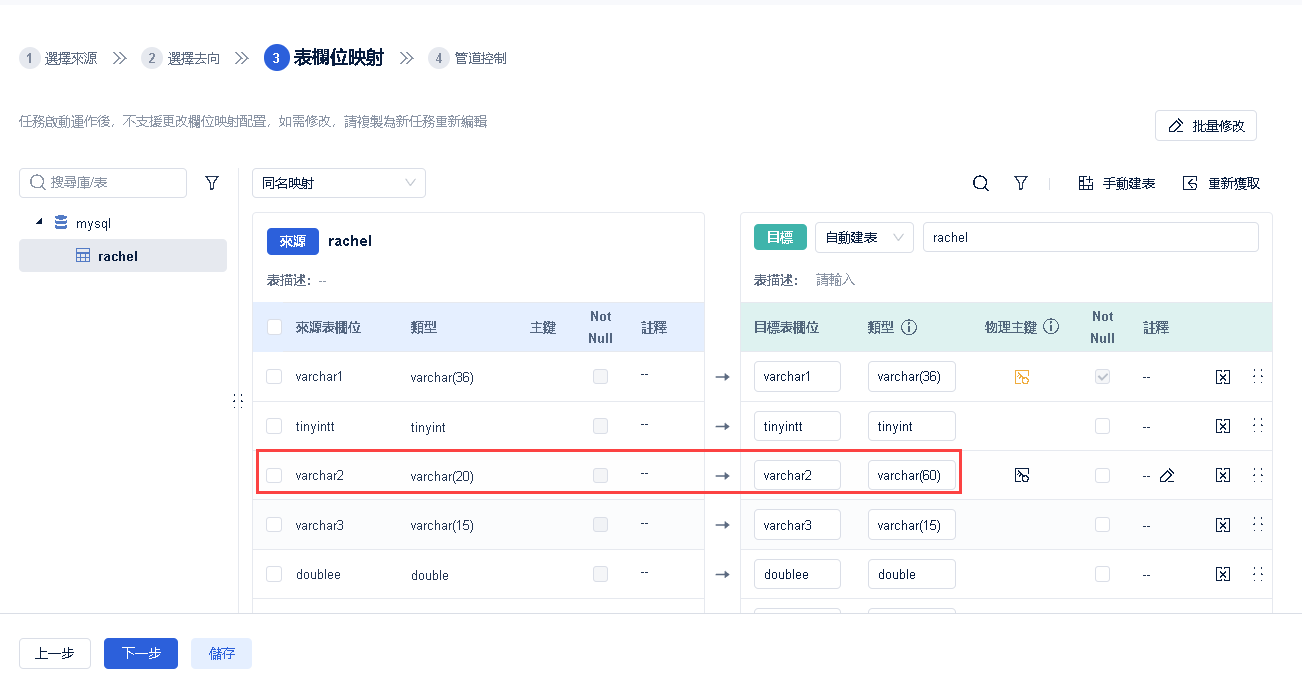Screen dimensions: 1302x693
Task: Go to step 1 選擇來源
Action: click(60, 58)
